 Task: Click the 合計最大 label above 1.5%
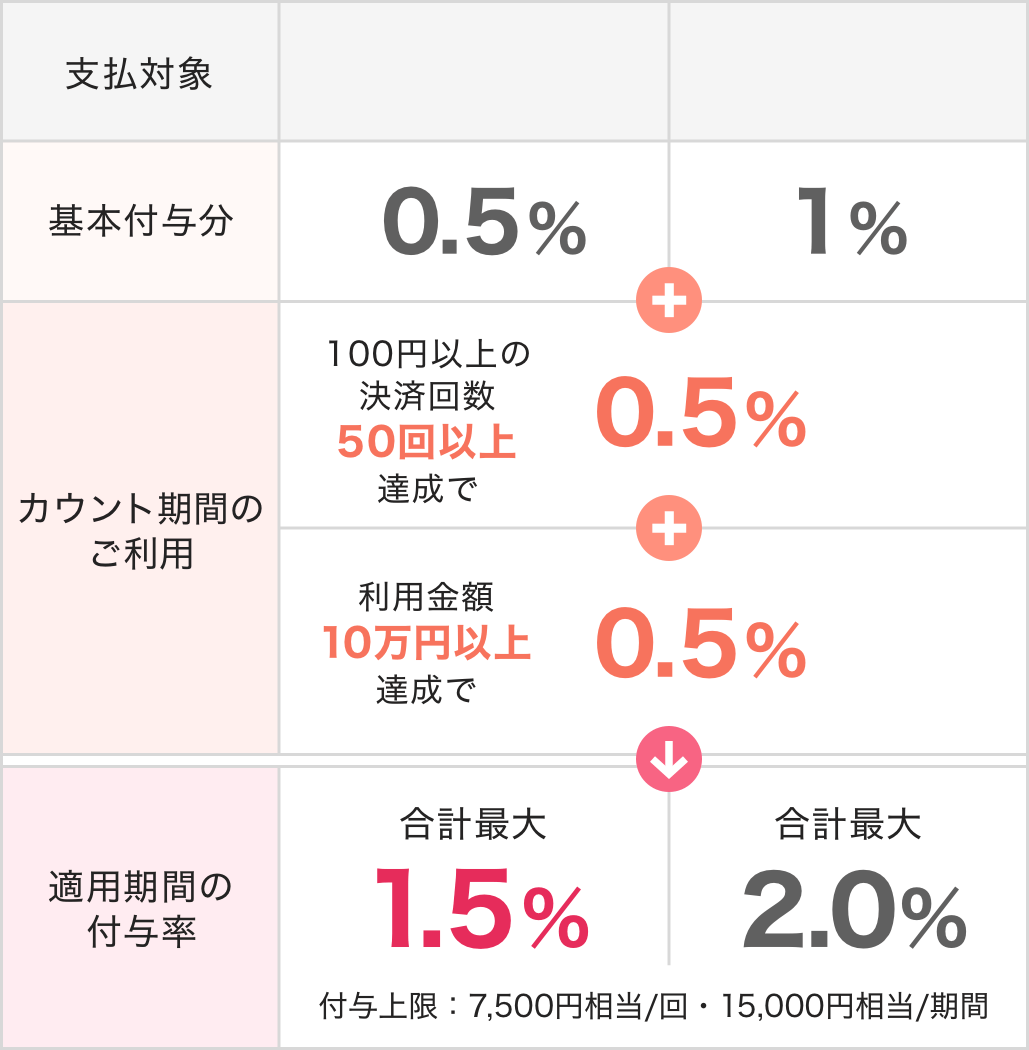tap(473, 824)
